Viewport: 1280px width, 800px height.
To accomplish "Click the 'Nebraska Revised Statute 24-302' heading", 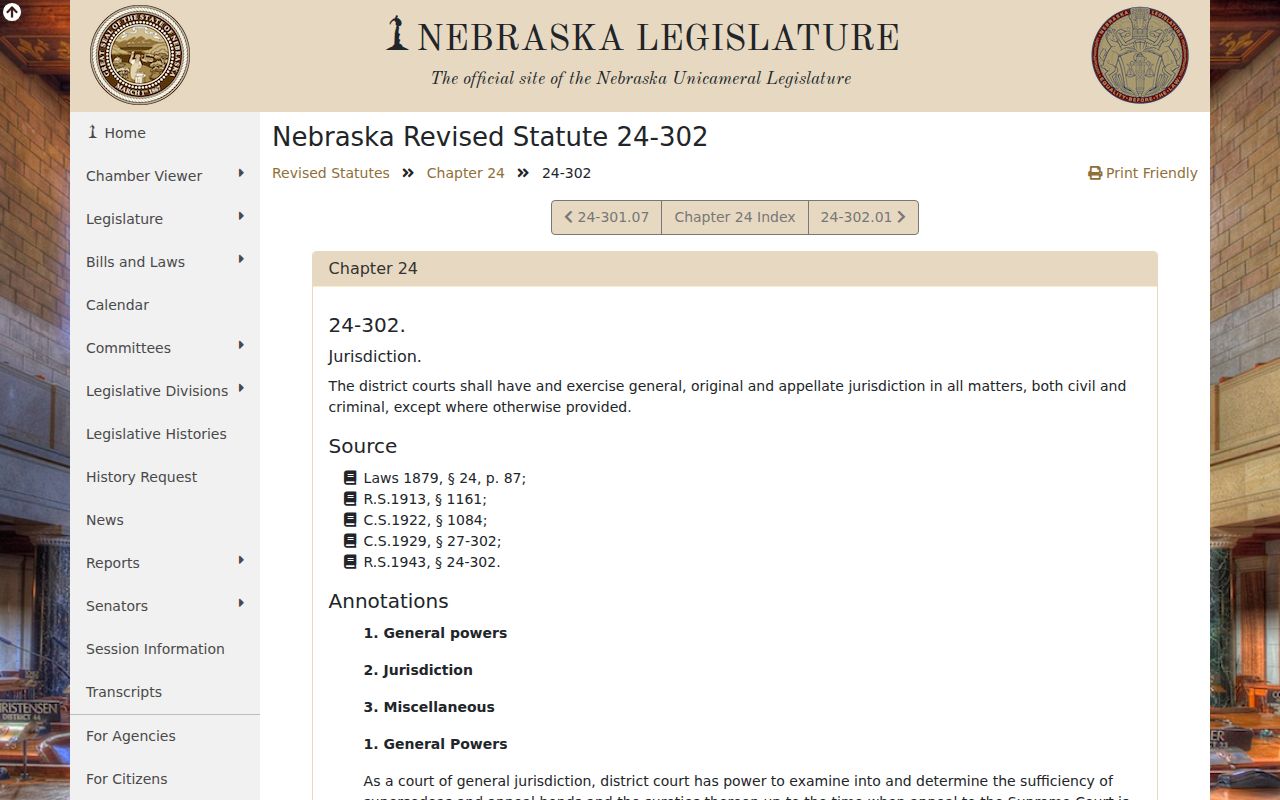I will [490, 137].
